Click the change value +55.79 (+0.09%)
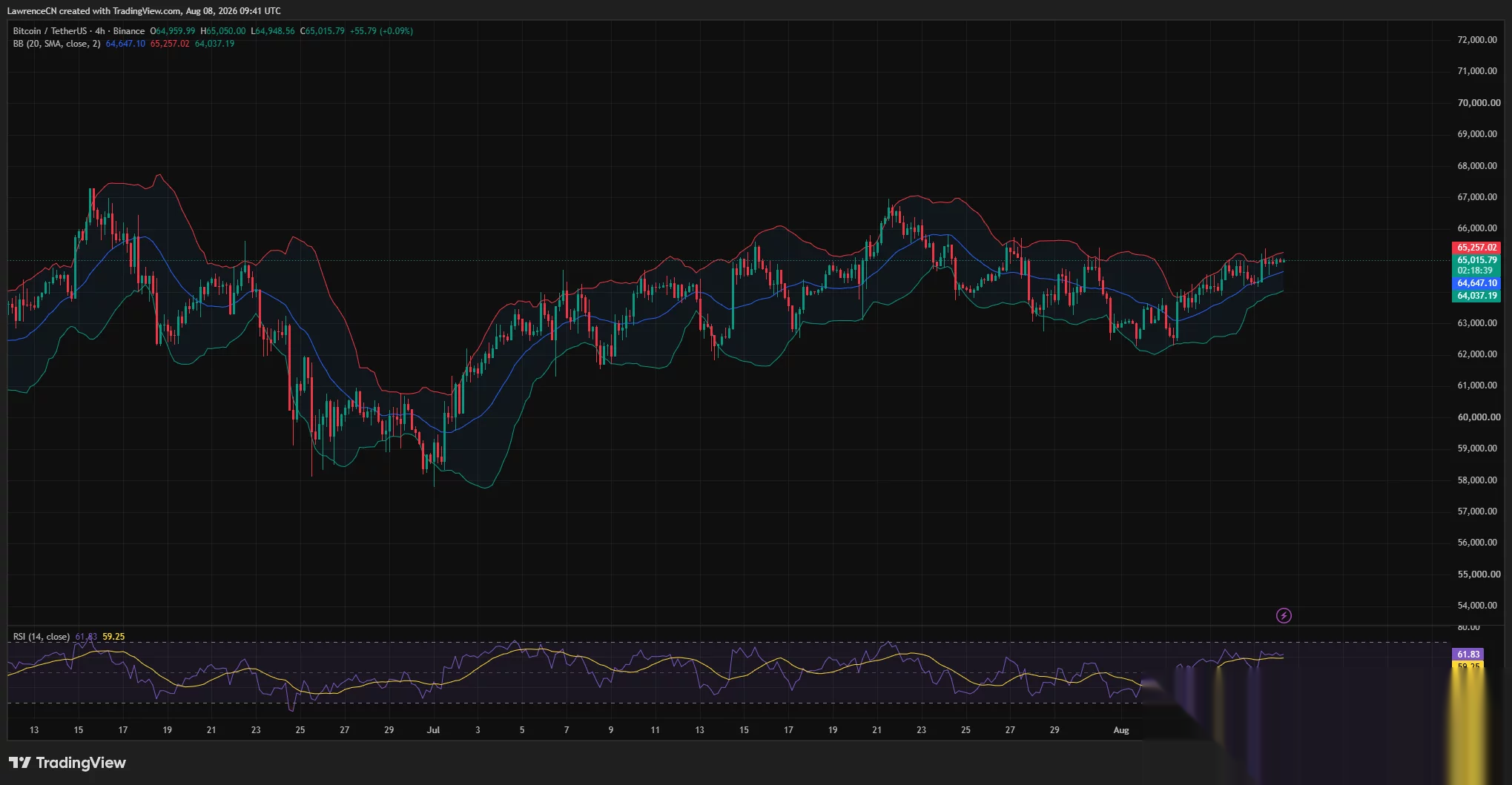1512x785 pixels. (x=382, y=31)
